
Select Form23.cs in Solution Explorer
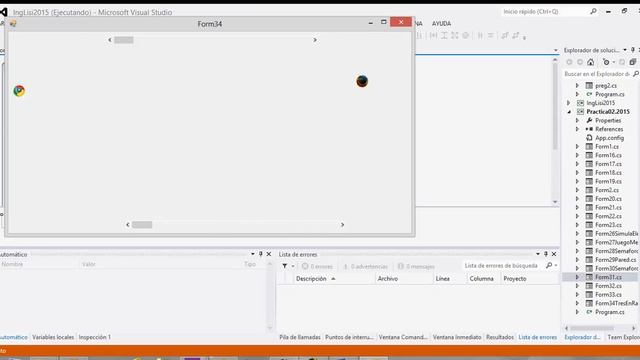coord(608,225)
